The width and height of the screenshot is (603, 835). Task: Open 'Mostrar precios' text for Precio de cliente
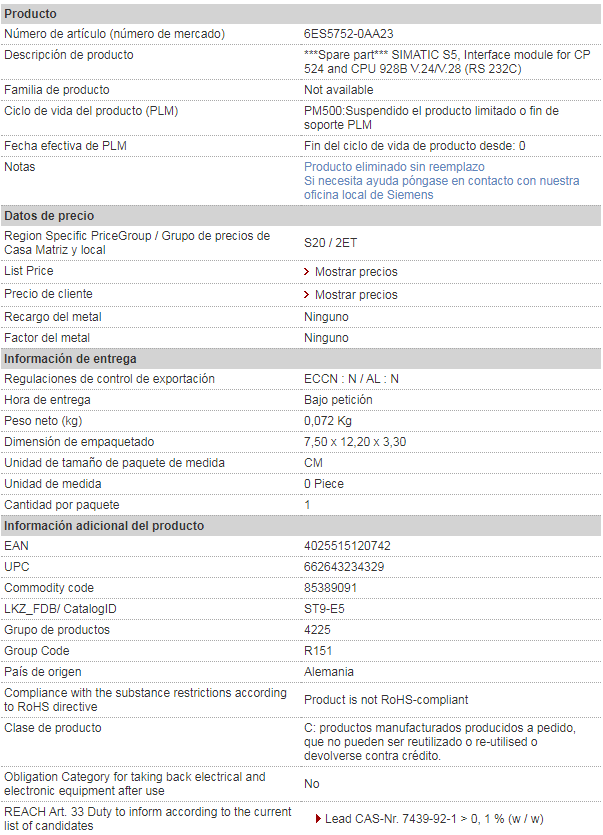(x=356, y=295)
